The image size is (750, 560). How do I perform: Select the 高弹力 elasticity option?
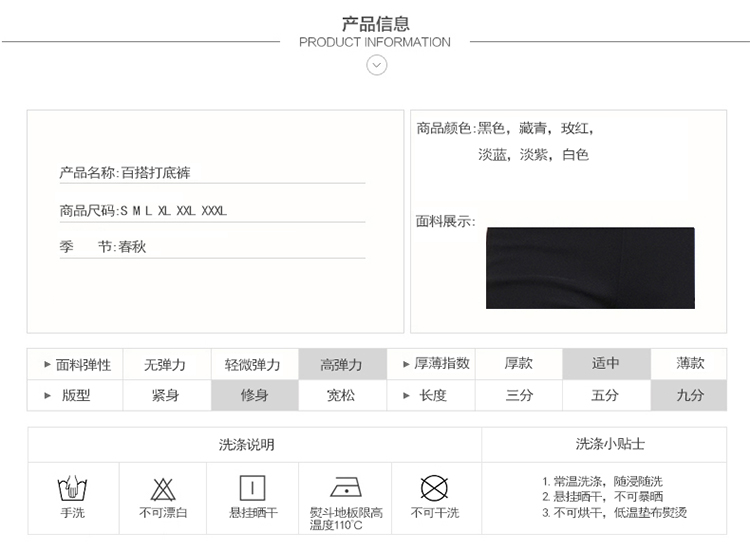[341, 364]
